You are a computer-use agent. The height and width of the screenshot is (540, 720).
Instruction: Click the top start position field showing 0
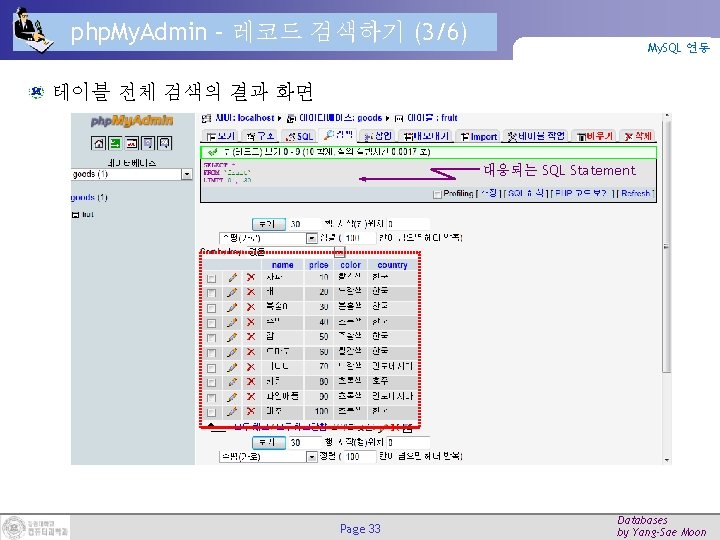pos(408,224)
